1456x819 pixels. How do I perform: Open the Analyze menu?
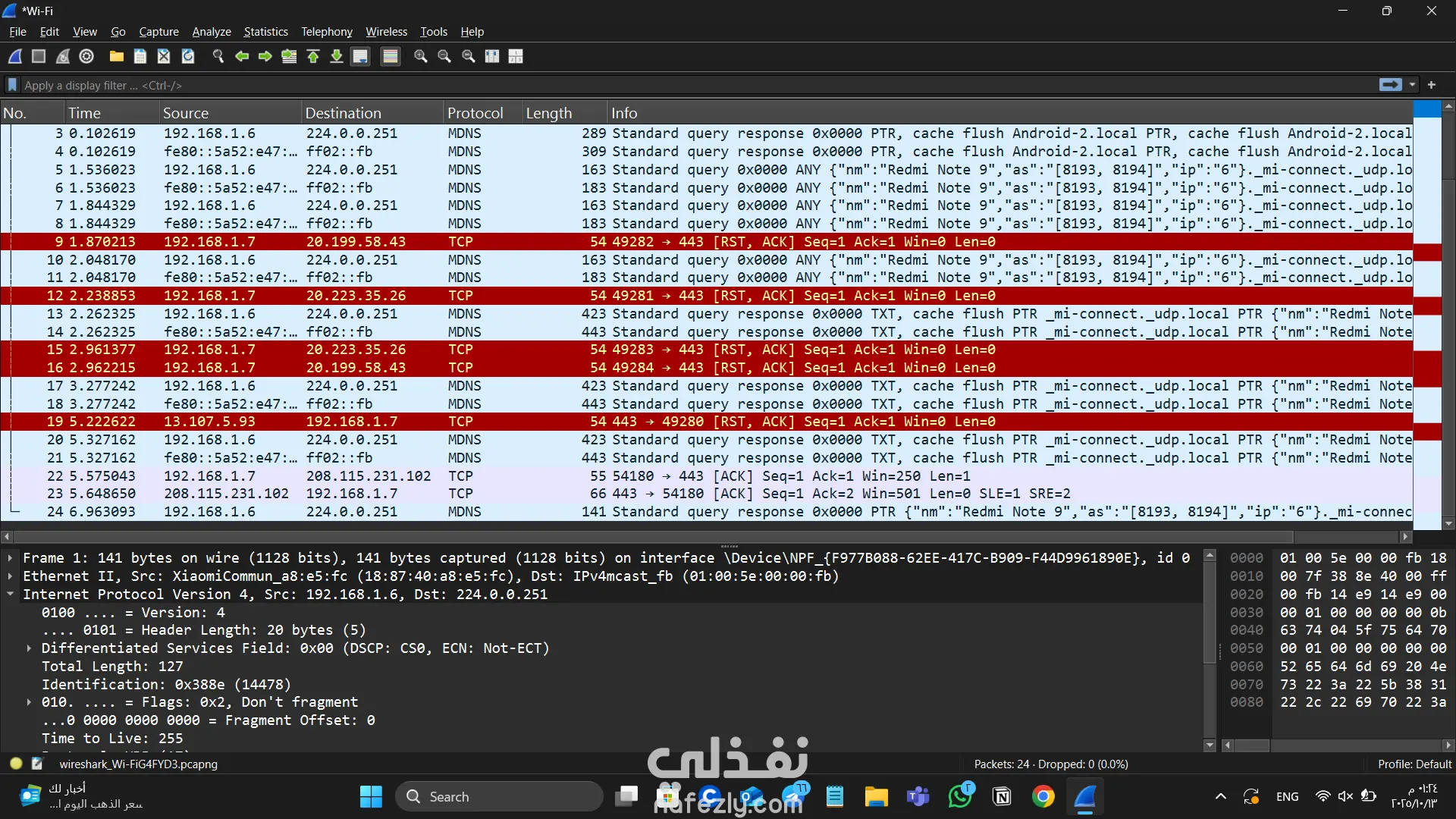(x=211, y=32)
